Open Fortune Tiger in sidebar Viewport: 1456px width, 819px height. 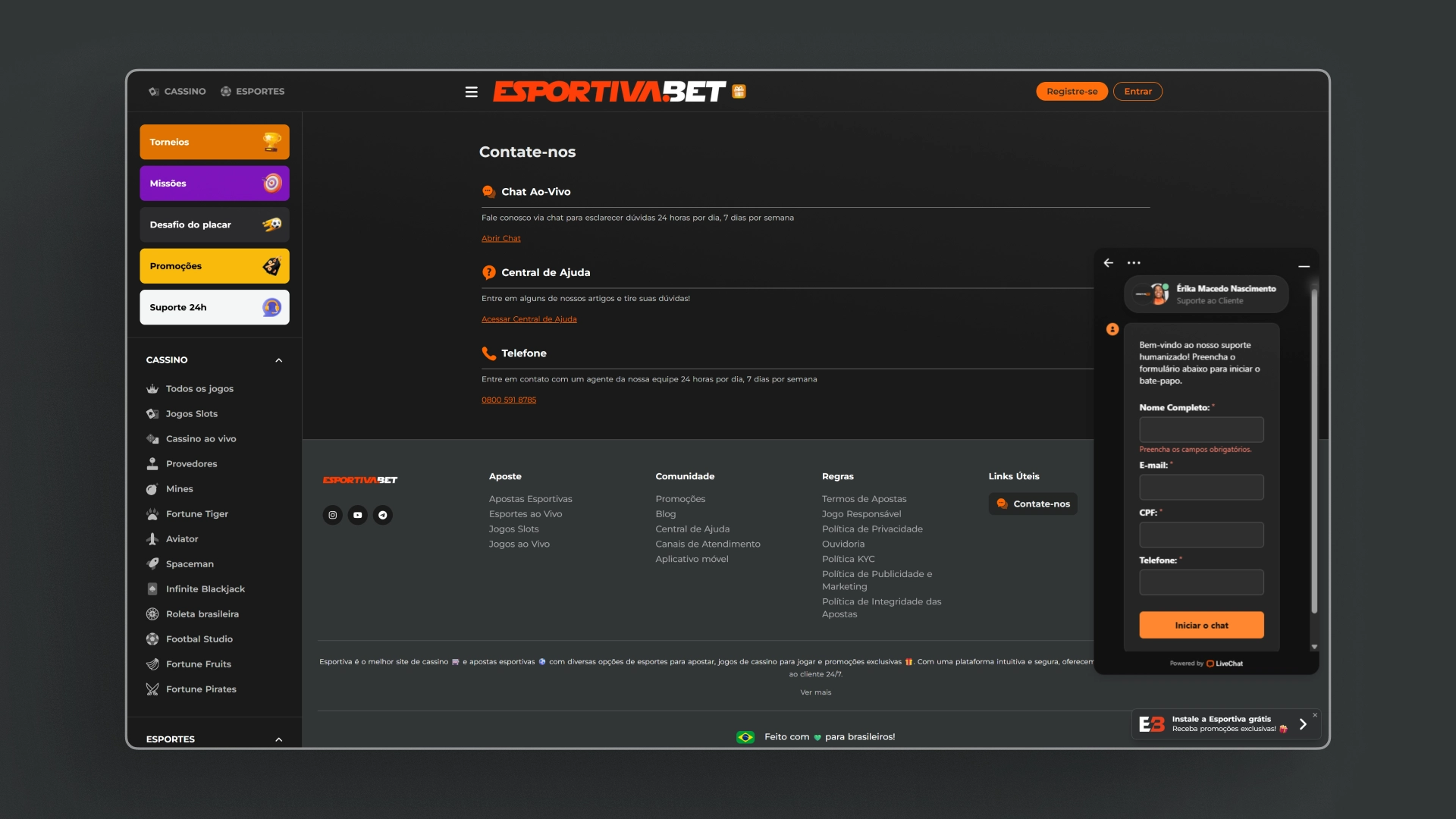(196, 514)
